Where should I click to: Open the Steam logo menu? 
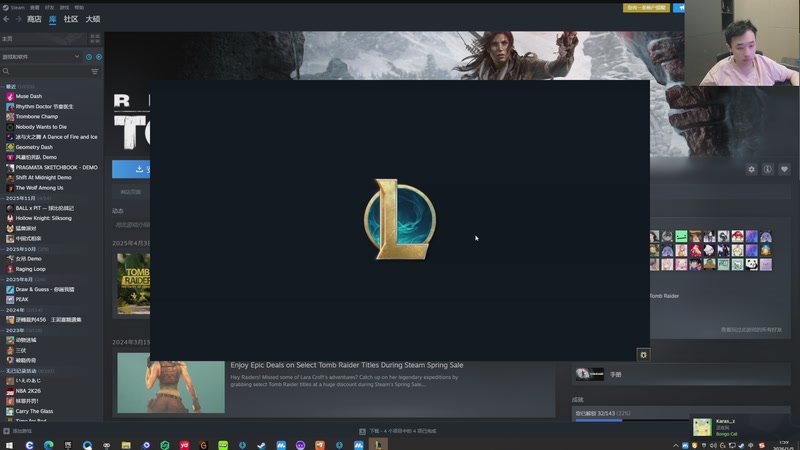[13, 8]
